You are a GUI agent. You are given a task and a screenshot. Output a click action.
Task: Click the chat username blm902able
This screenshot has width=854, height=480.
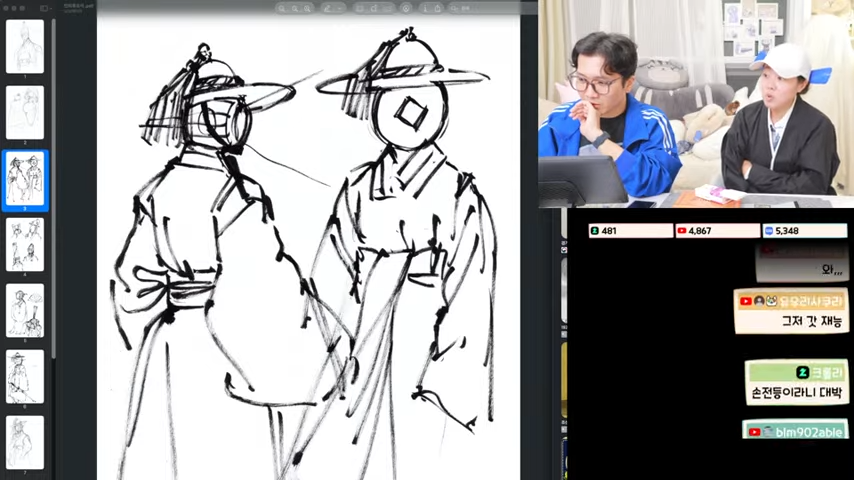point(809,433)
